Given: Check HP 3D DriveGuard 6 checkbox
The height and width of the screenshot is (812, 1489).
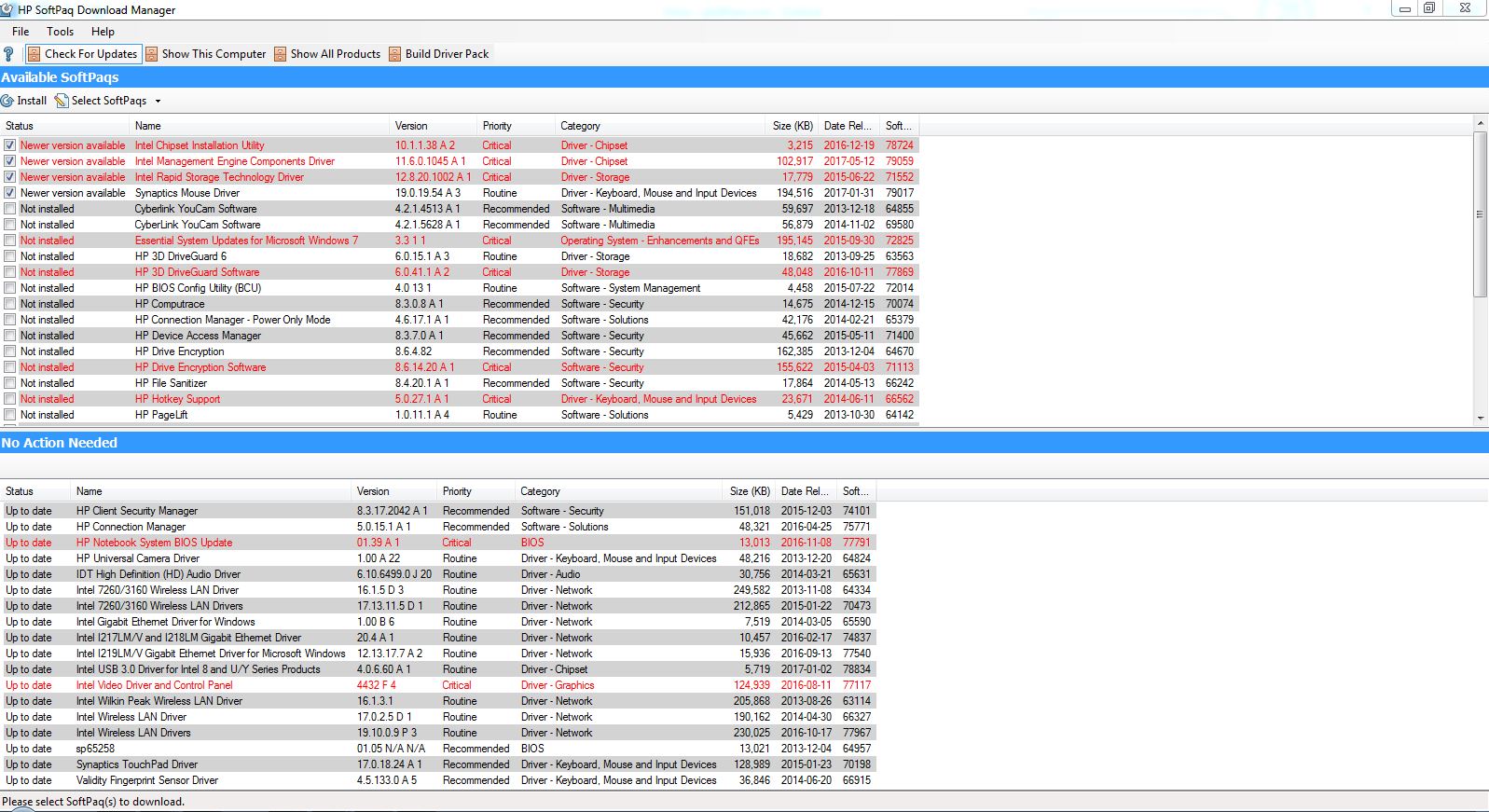Looking at the screenshot, I should (10, 256).
